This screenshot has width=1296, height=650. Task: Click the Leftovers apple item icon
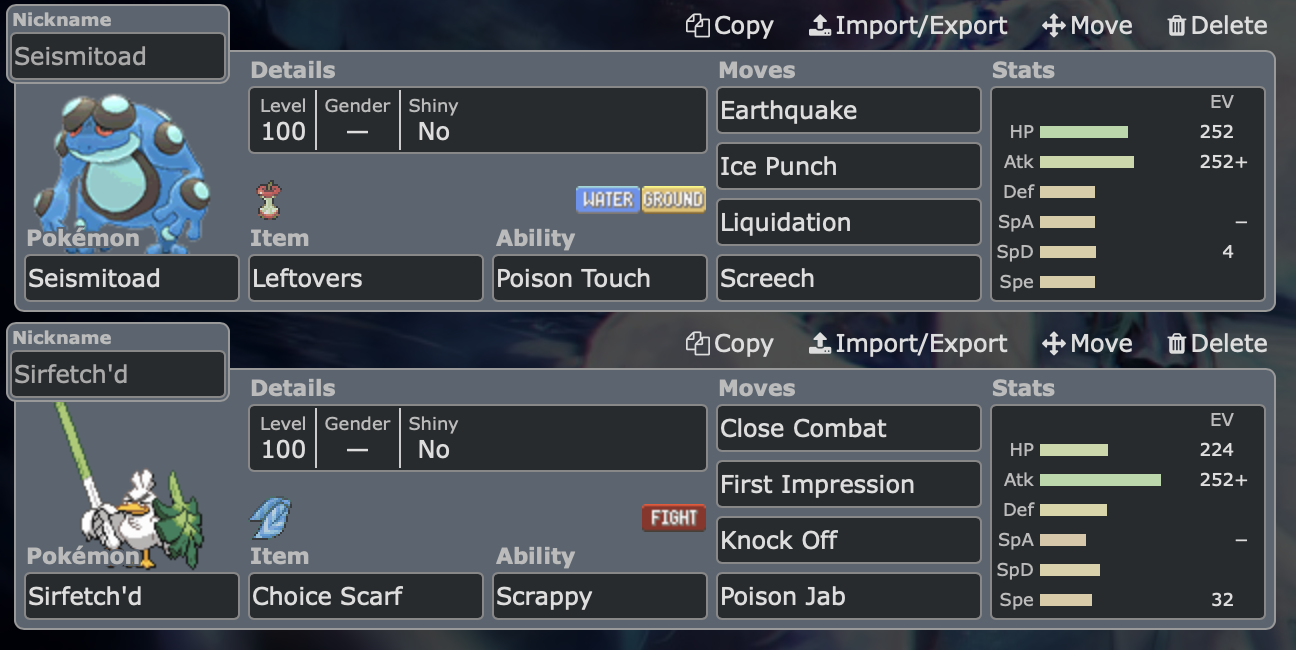click(268, 200)
